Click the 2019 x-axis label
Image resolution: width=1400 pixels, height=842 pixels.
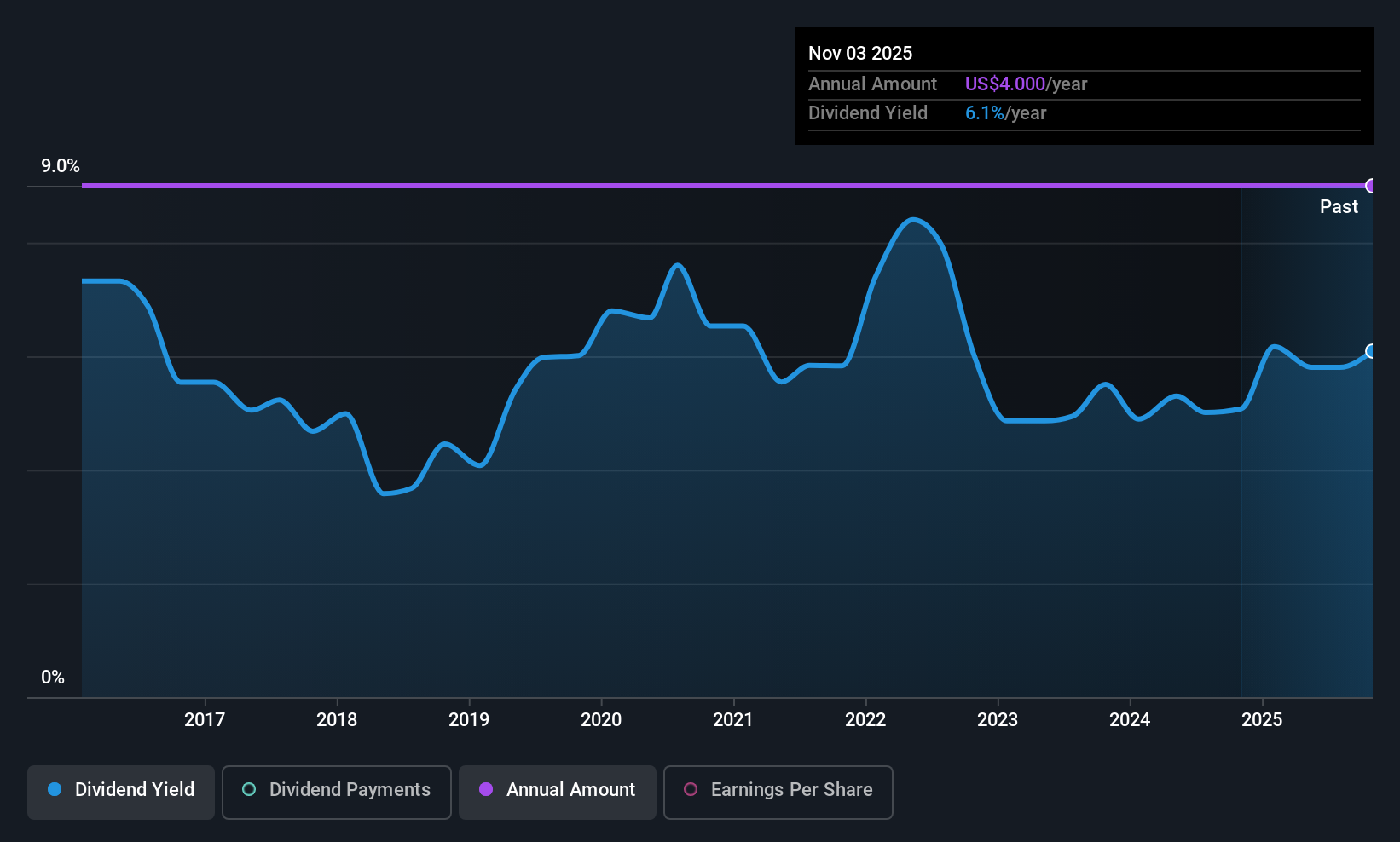(469, 720)
